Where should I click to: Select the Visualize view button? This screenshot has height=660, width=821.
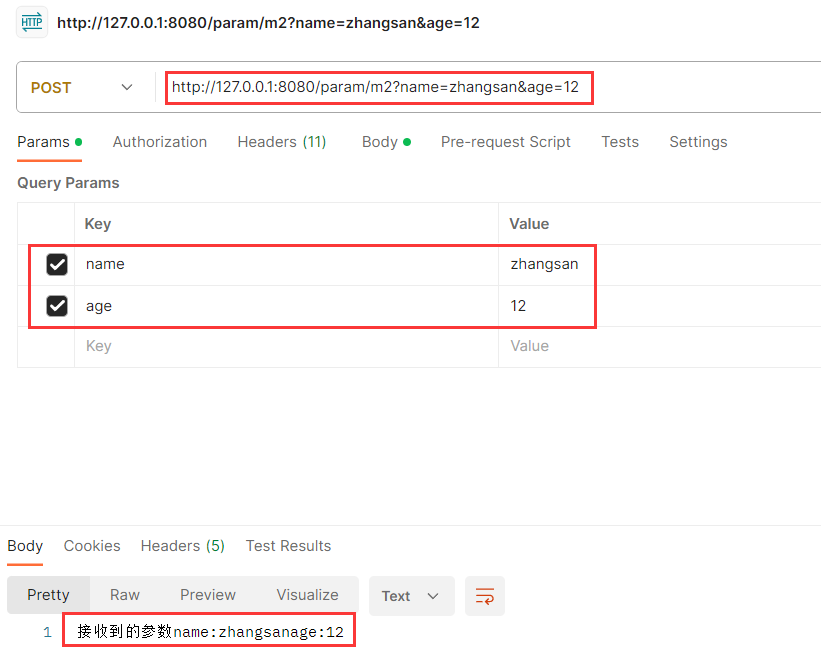pos(307,595)
